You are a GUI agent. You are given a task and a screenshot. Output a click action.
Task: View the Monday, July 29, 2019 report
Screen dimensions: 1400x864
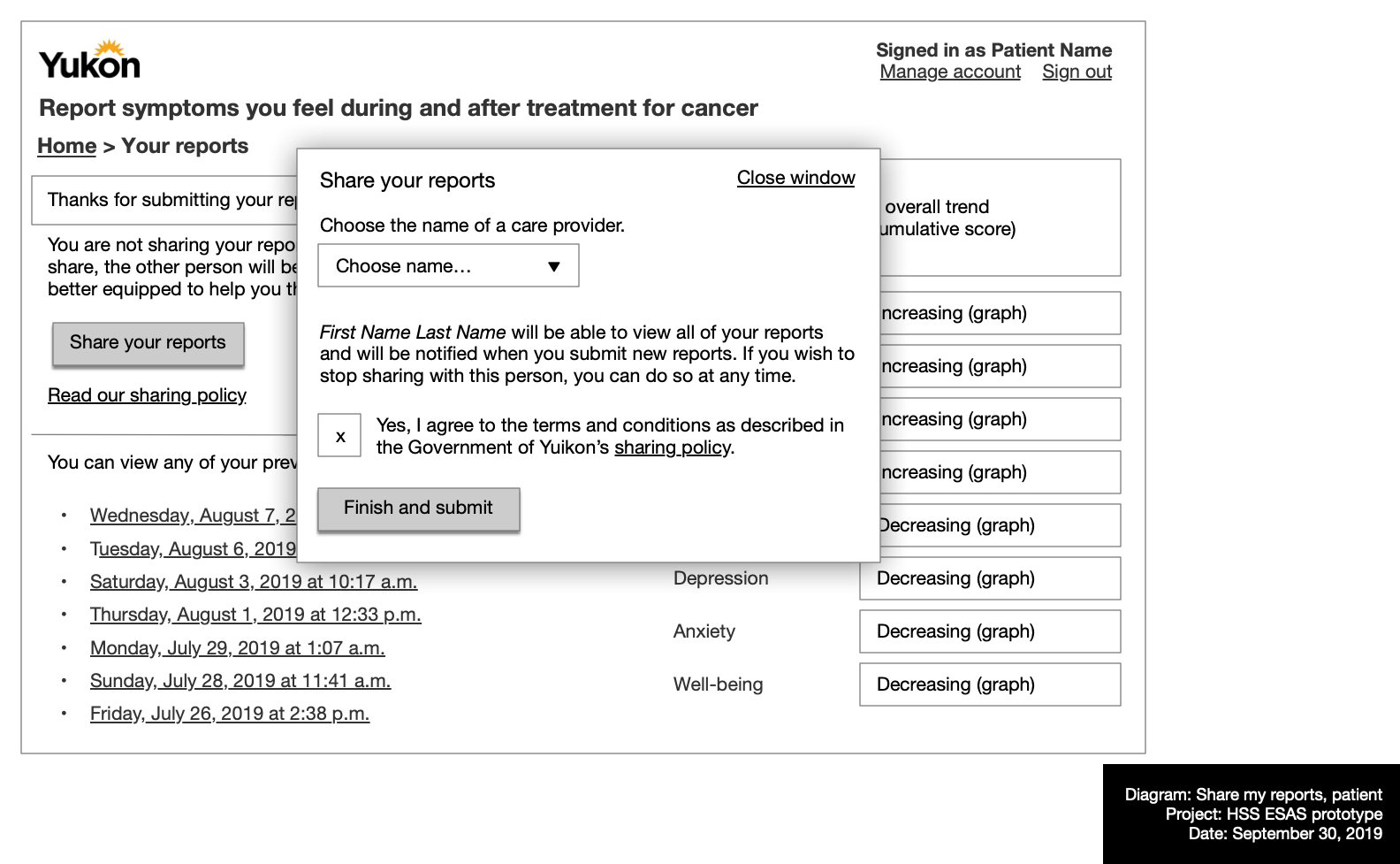[237, 648]
